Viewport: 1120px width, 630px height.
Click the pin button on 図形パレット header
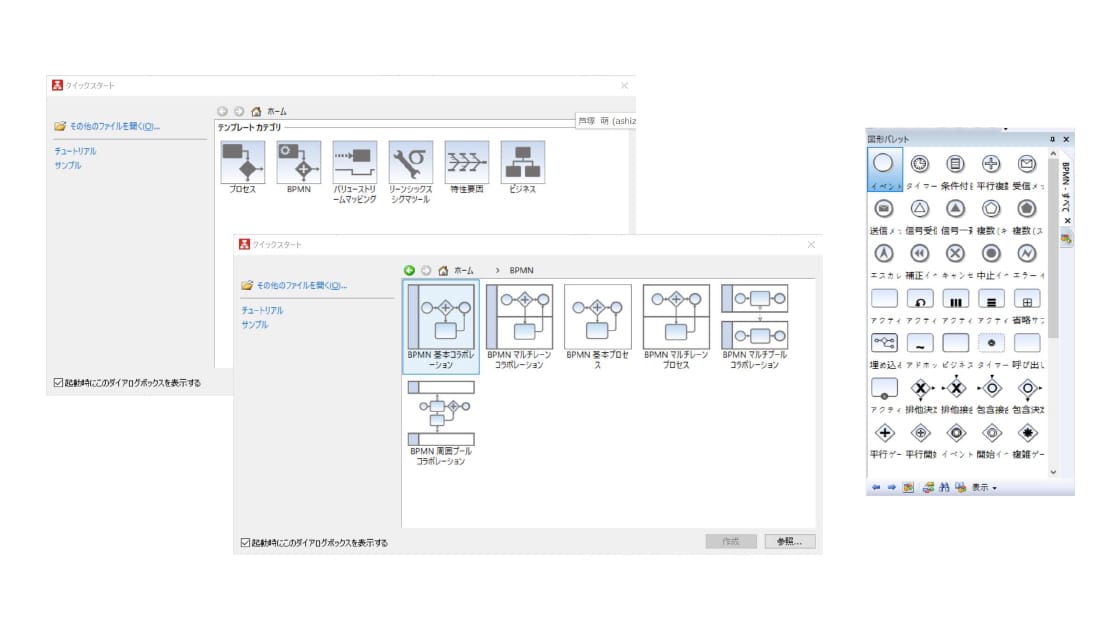[x=1052, y=139]
